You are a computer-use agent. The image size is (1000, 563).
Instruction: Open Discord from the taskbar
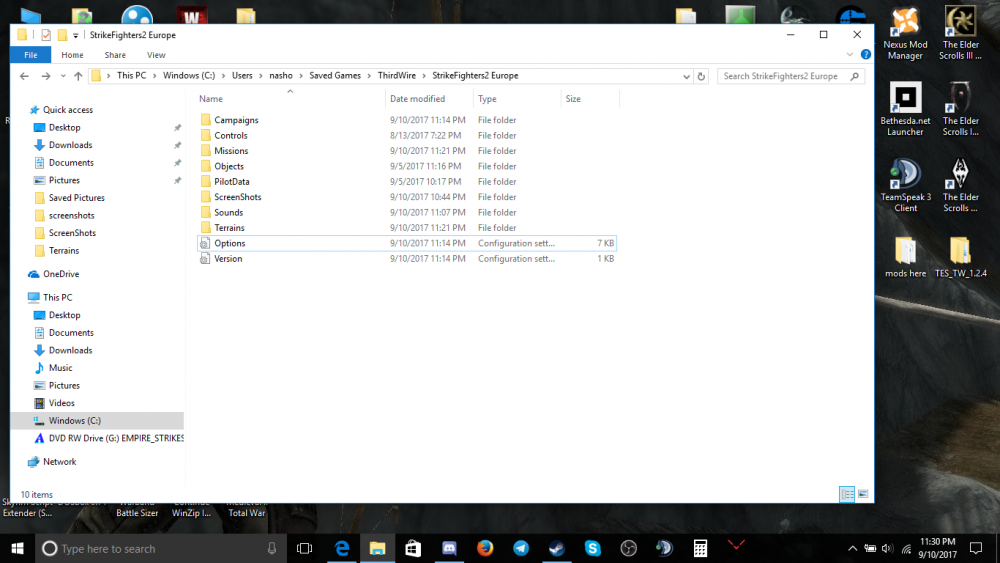449,548
